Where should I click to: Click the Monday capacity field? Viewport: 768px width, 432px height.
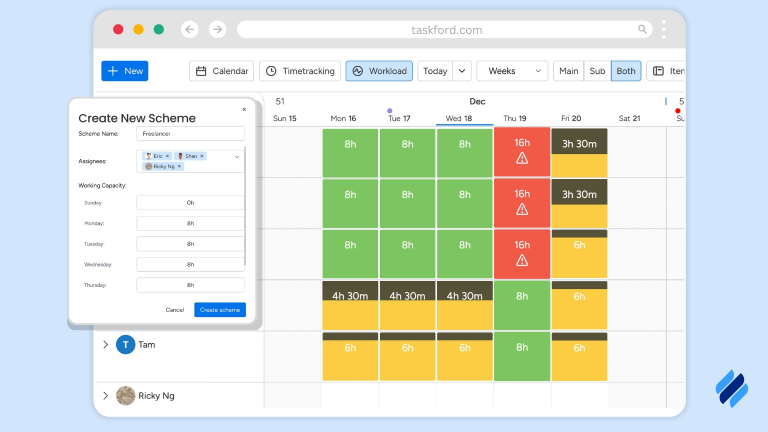190,223
